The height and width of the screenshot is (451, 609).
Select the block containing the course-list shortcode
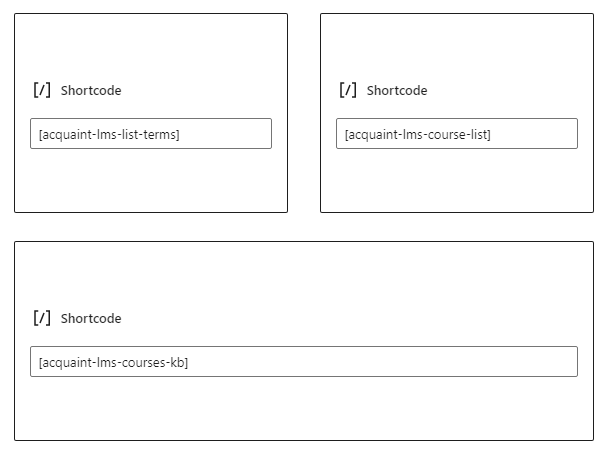[x=457, y=113]
